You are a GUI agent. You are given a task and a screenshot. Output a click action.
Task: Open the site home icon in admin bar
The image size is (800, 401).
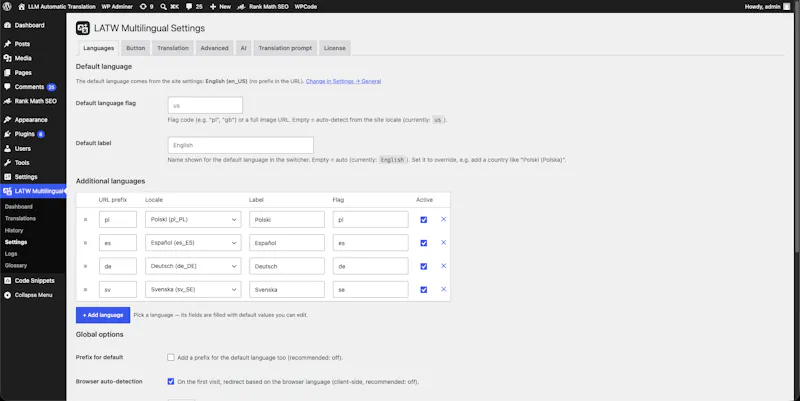(21, 7)
